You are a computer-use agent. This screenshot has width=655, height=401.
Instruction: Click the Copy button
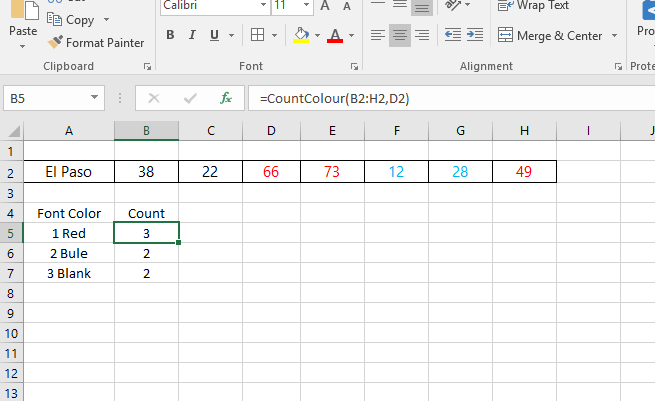(71, 20)
